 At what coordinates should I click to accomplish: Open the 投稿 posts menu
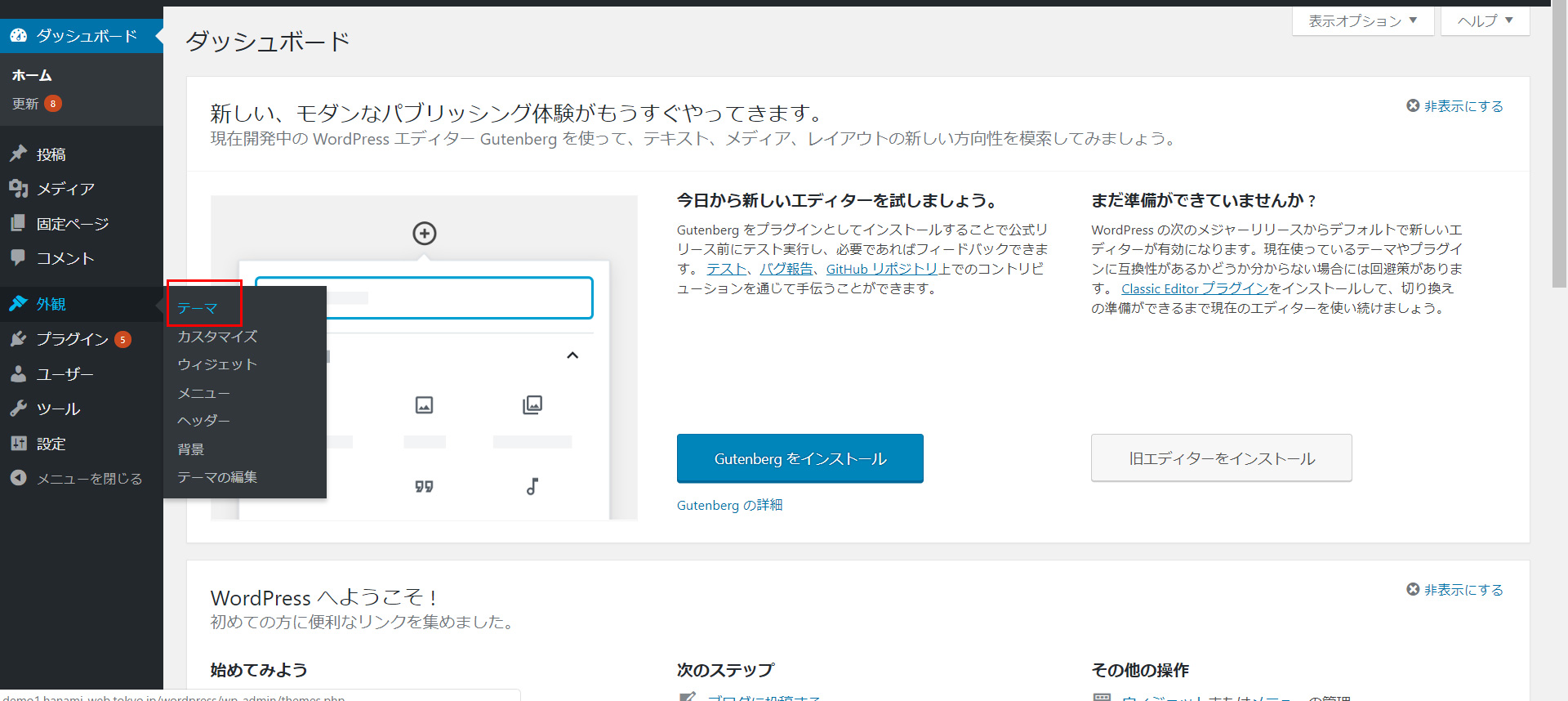pos(51,154)
